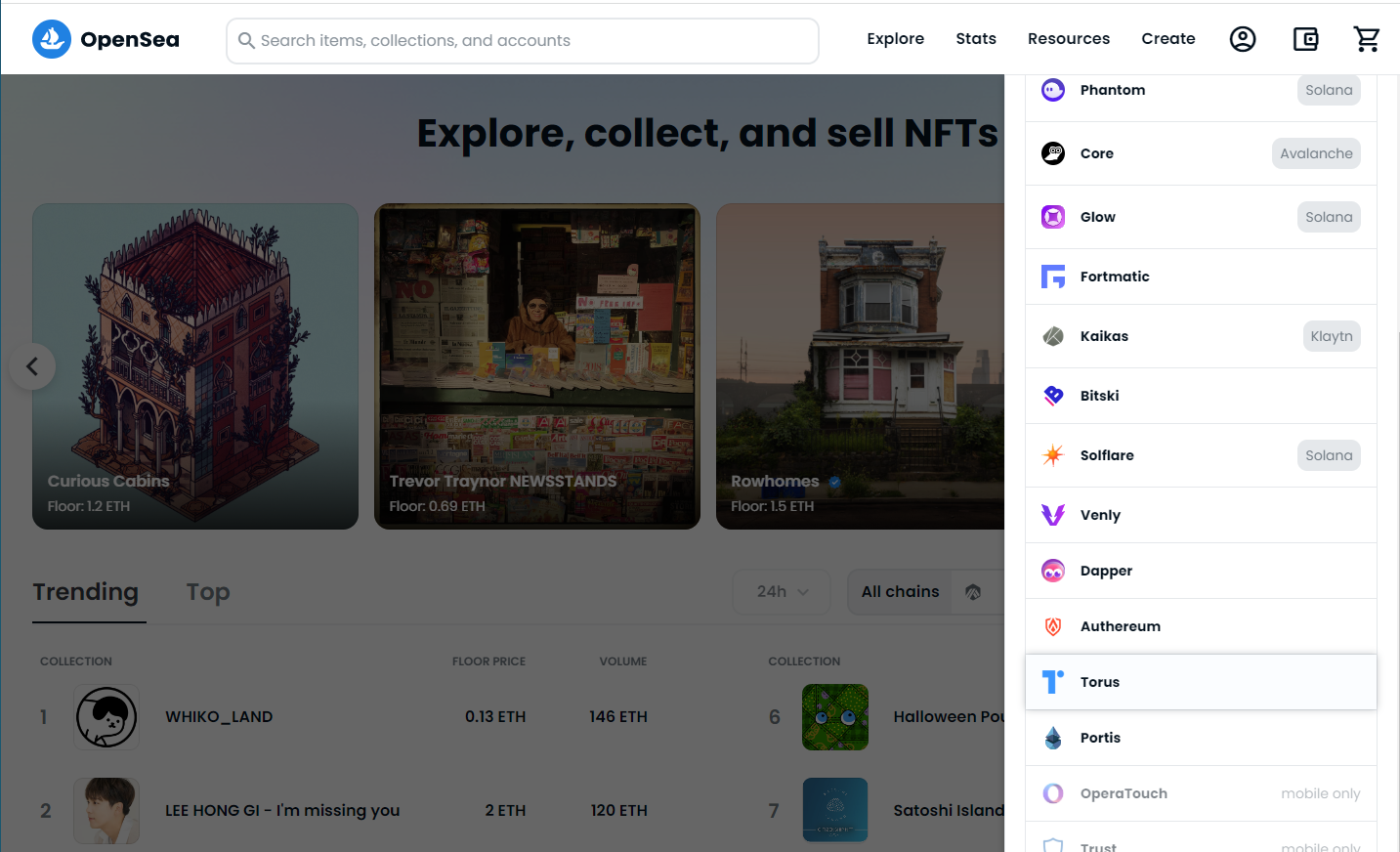1400x852 pixels.
Task: Click the OperaTouch wallet icon
Action: 1053,793
